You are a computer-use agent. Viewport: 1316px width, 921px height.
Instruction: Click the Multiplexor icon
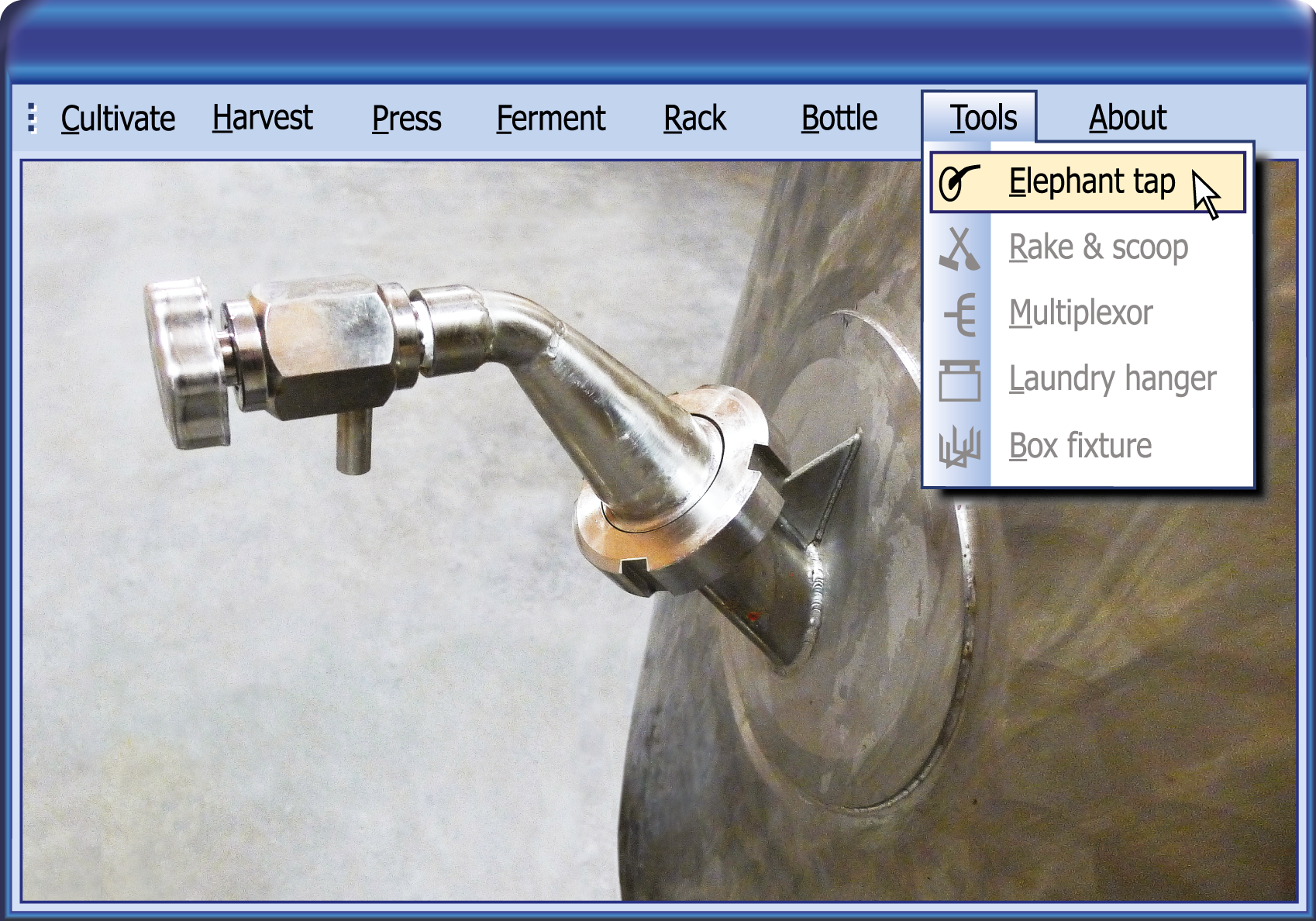[960, 315]
